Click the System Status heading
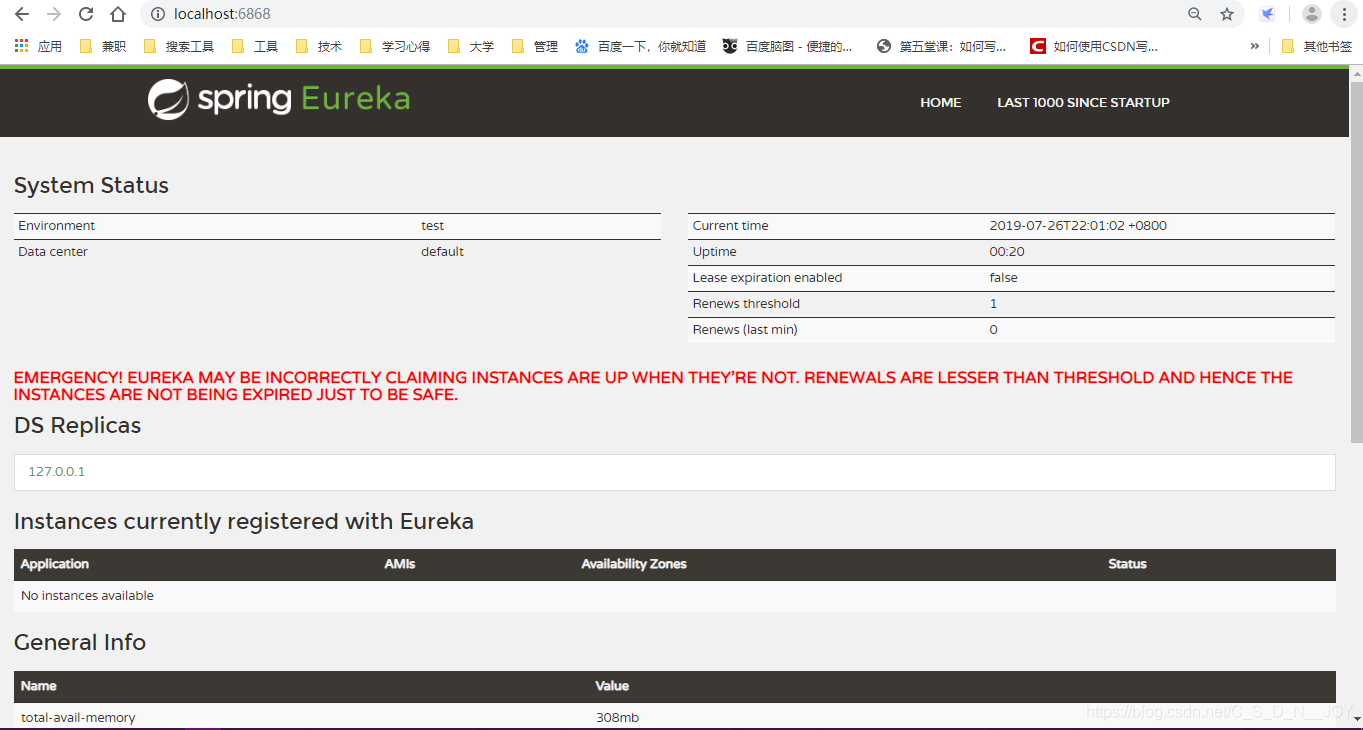Viewport: 1363px width, 730px height. [x=91, y=186]
